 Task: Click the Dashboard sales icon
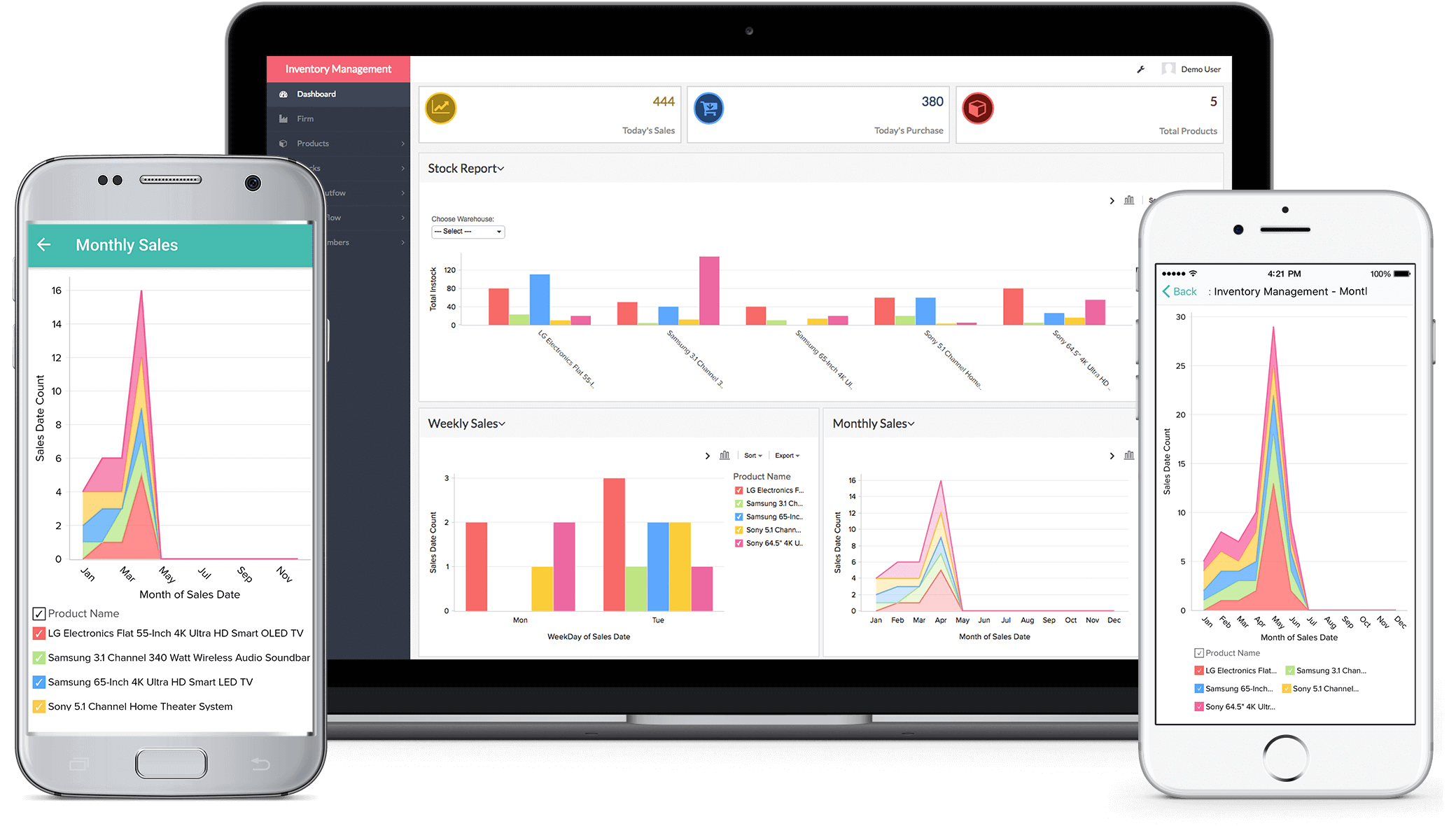click(441, 109)
